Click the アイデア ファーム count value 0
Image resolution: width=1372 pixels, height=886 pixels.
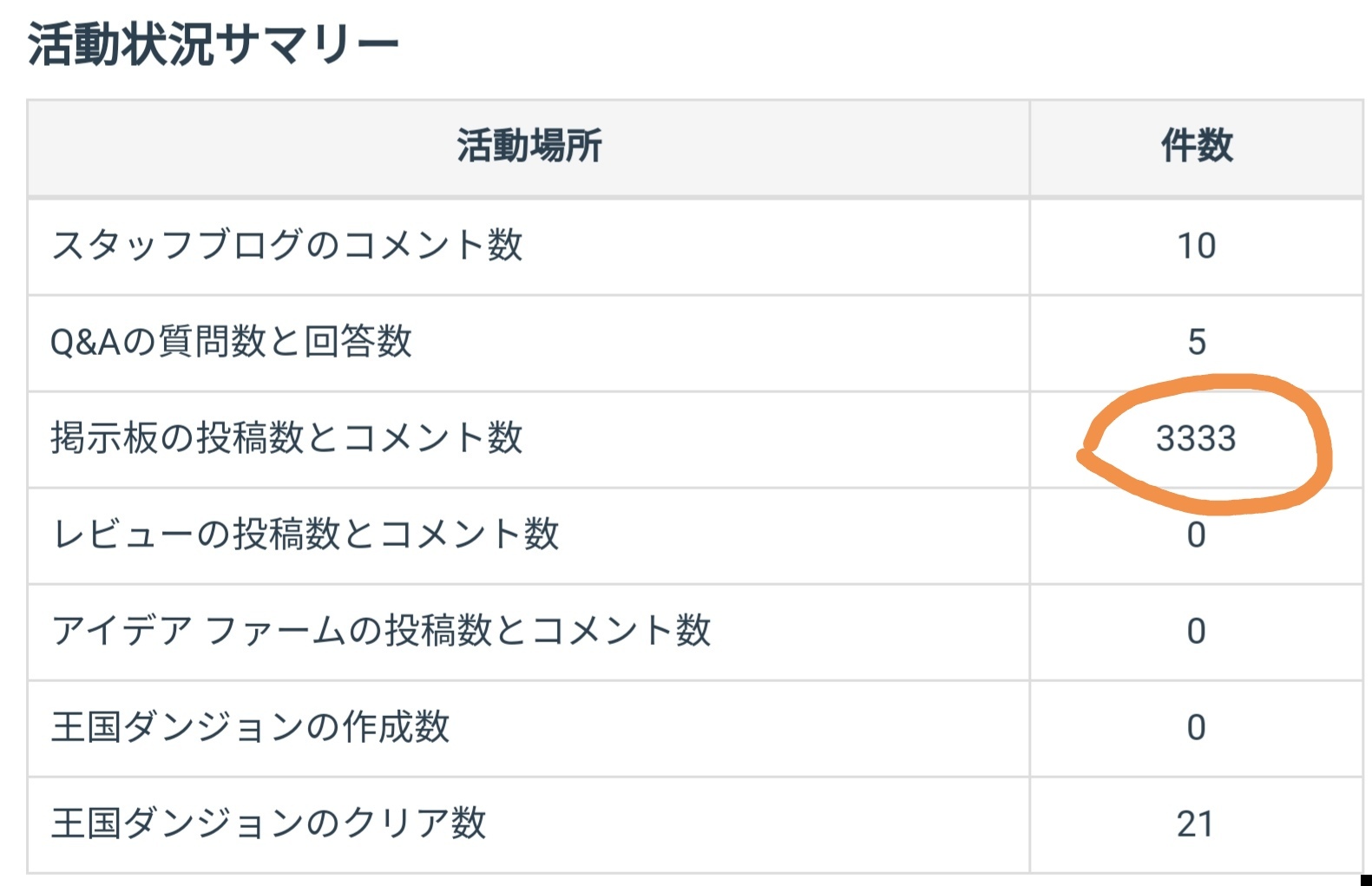point(1196,632)
